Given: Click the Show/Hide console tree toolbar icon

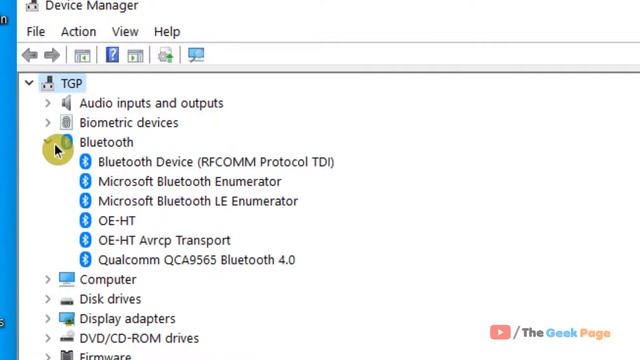Looking at the screenshot, I should [82, 56].
